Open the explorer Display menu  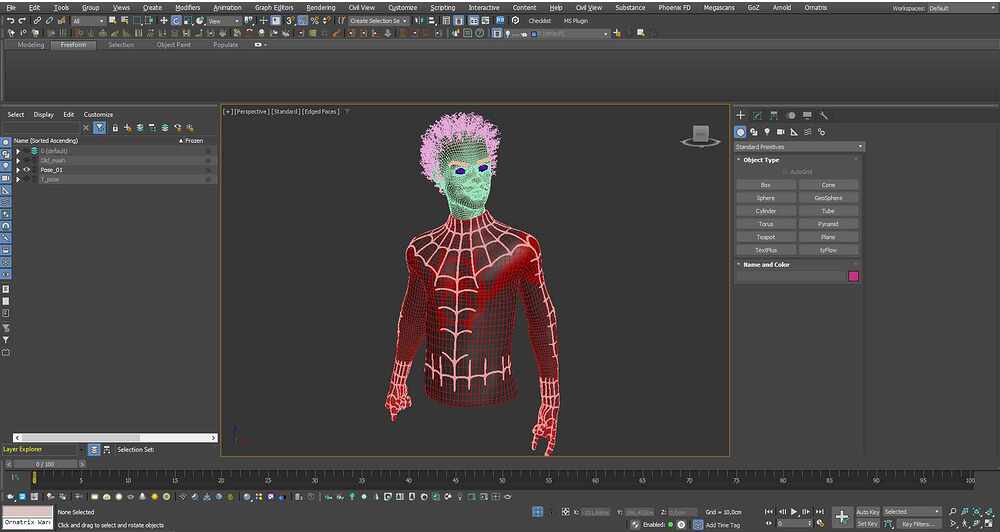pyautogui.click(x=43, y=115)
